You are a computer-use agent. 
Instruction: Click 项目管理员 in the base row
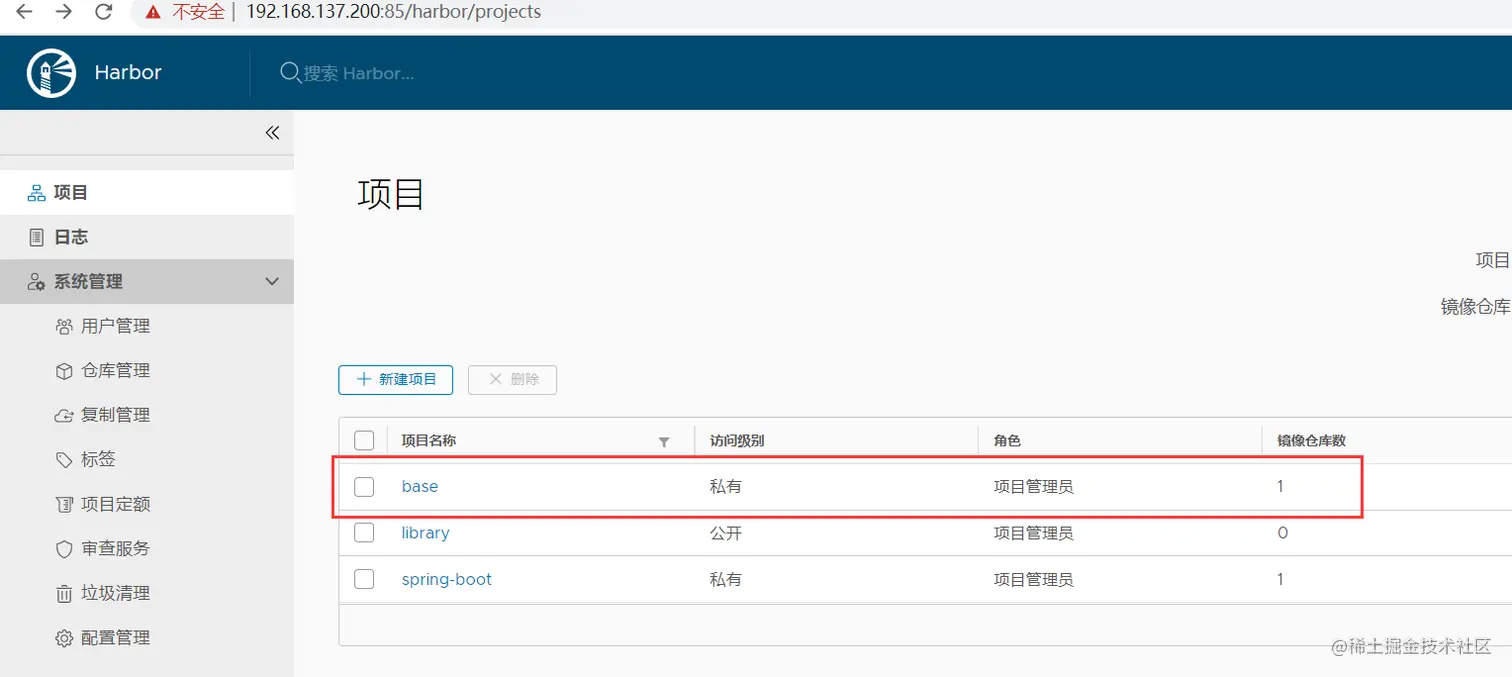click(1033, 487)
